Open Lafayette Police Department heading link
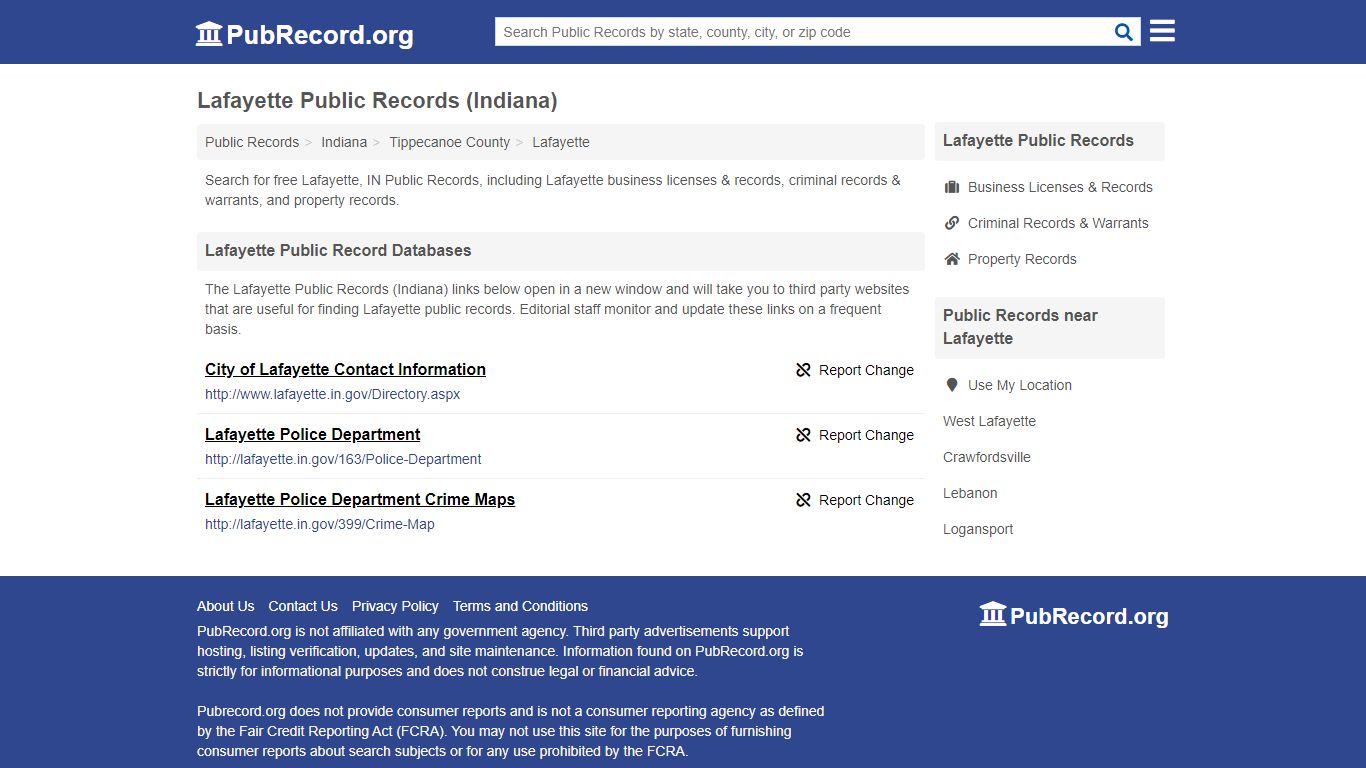Screen dimensions: 1366x768 pos(312,434)
